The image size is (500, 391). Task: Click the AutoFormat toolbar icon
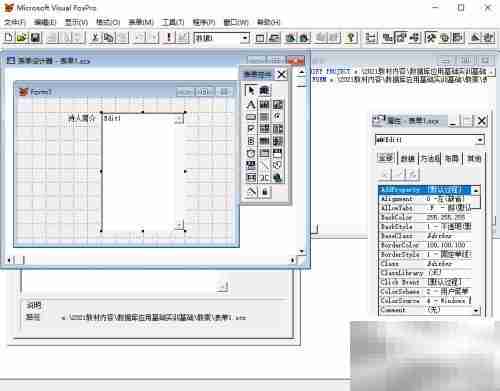point(489,38)
